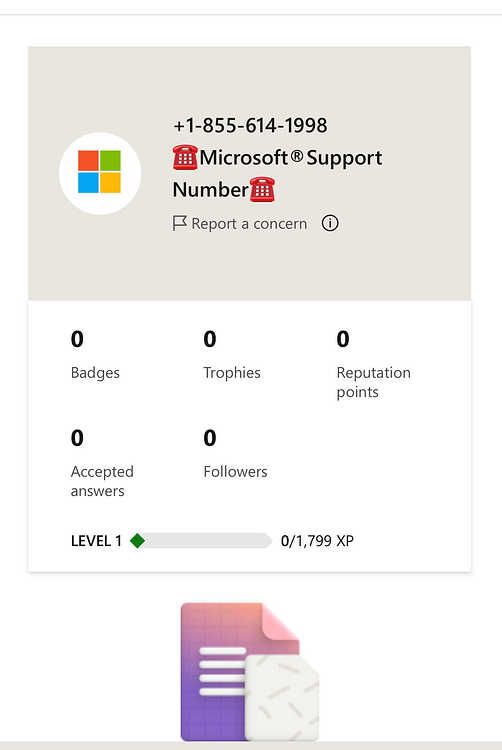
Task: Click the purple document illustration
Action: point(249,672)
